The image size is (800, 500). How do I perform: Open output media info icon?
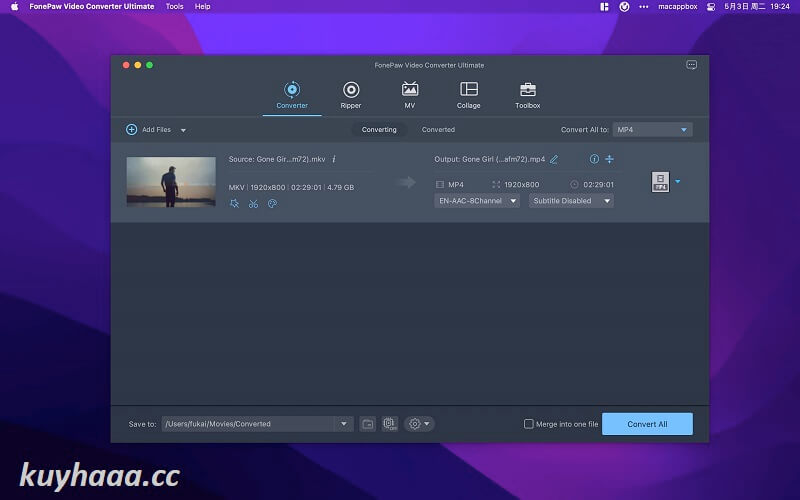(594, 159)
